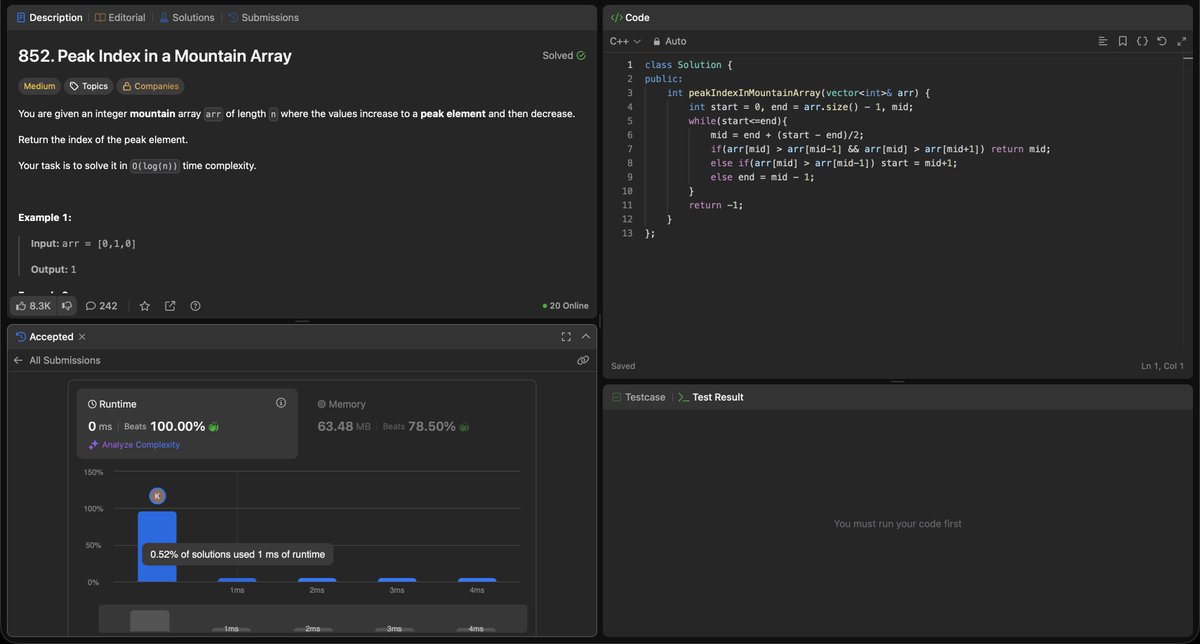The image size is (1200, 644).
Task: Bookmark the current code in the editor
Action: pos(1122,41)
